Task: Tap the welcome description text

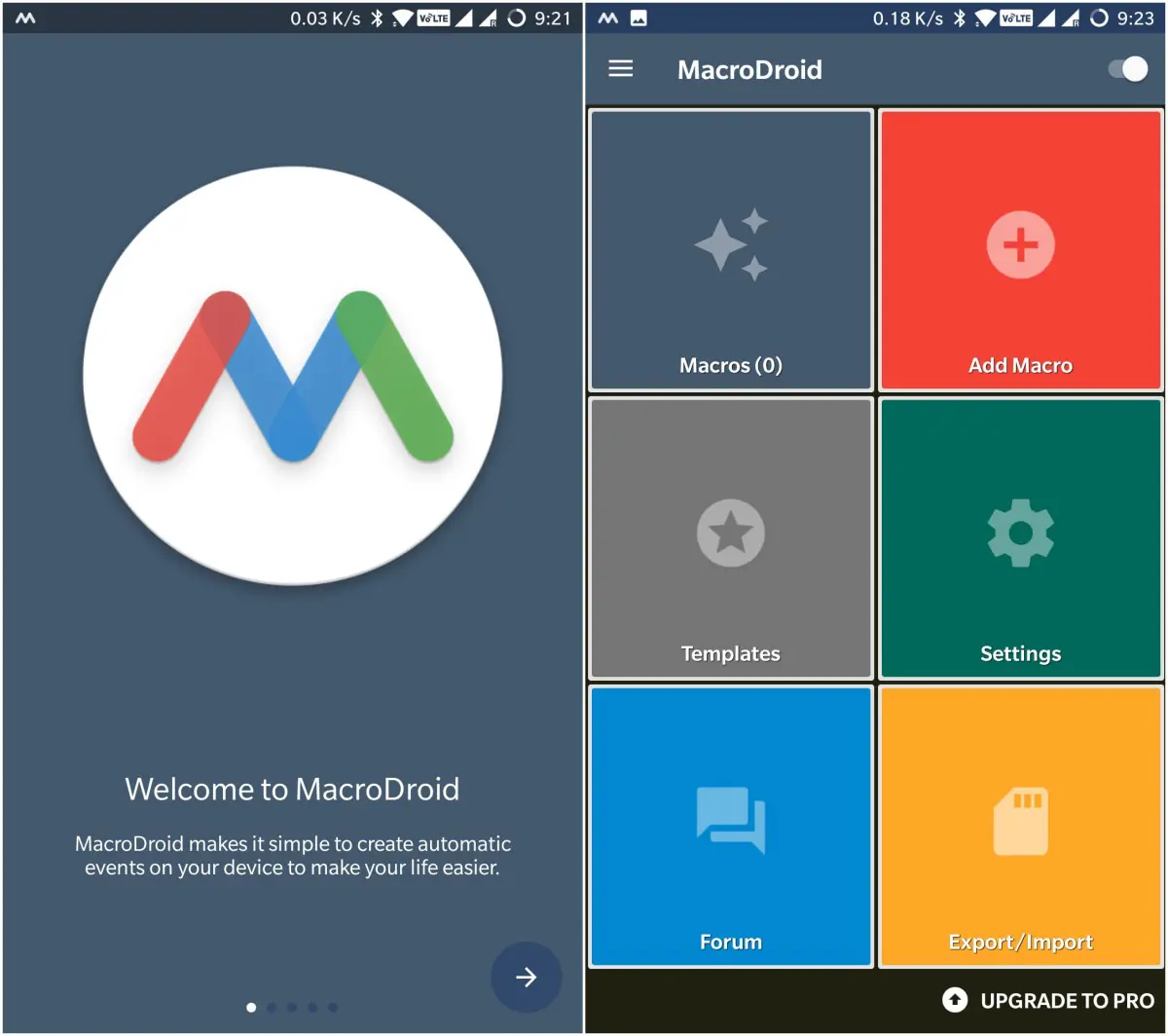Action: 292,855
